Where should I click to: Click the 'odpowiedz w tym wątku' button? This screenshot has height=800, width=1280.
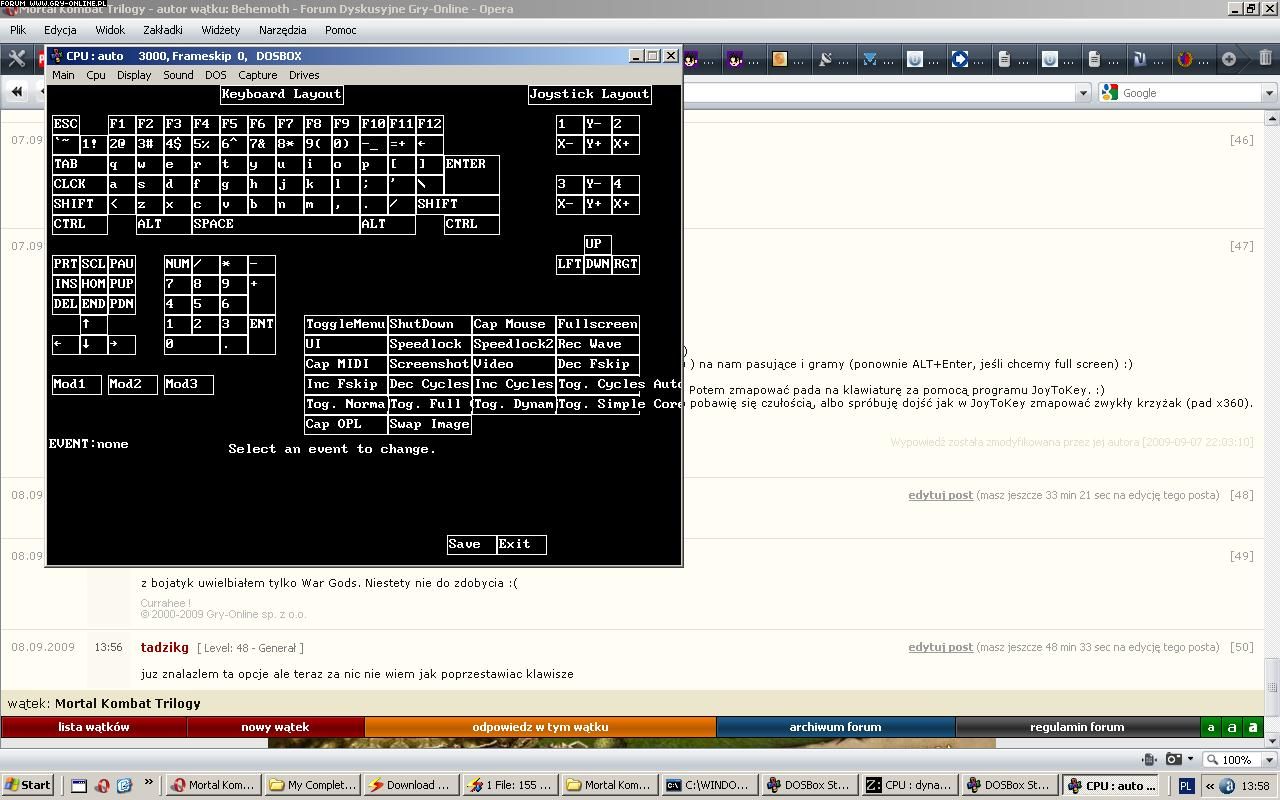click(x=540, y=727)
